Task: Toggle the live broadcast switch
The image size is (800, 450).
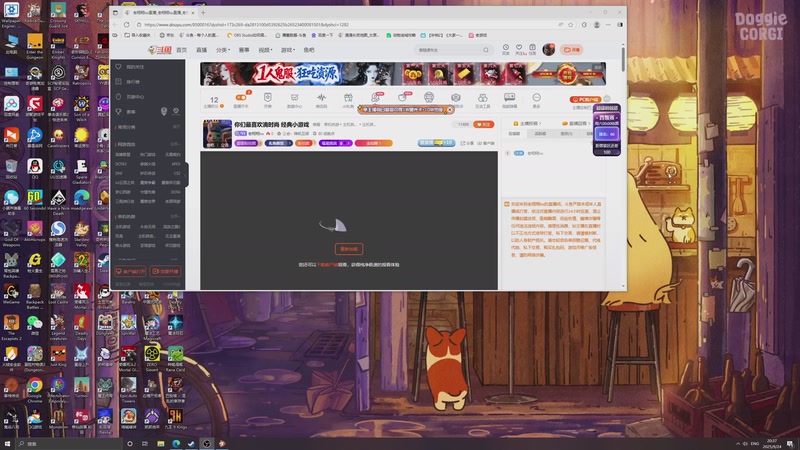Action: click(241, 97)
